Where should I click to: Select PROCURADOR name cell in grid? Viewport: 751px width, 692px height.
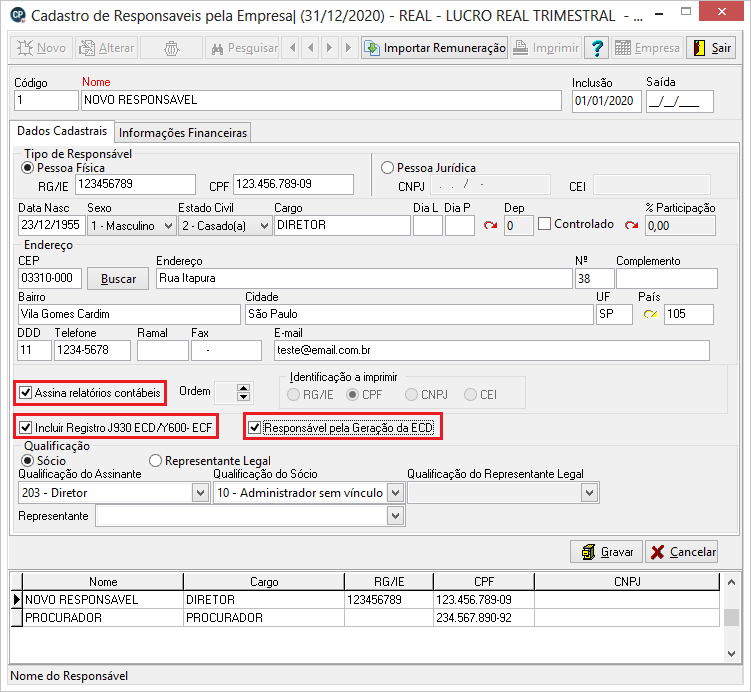click(x=103, y=618)
